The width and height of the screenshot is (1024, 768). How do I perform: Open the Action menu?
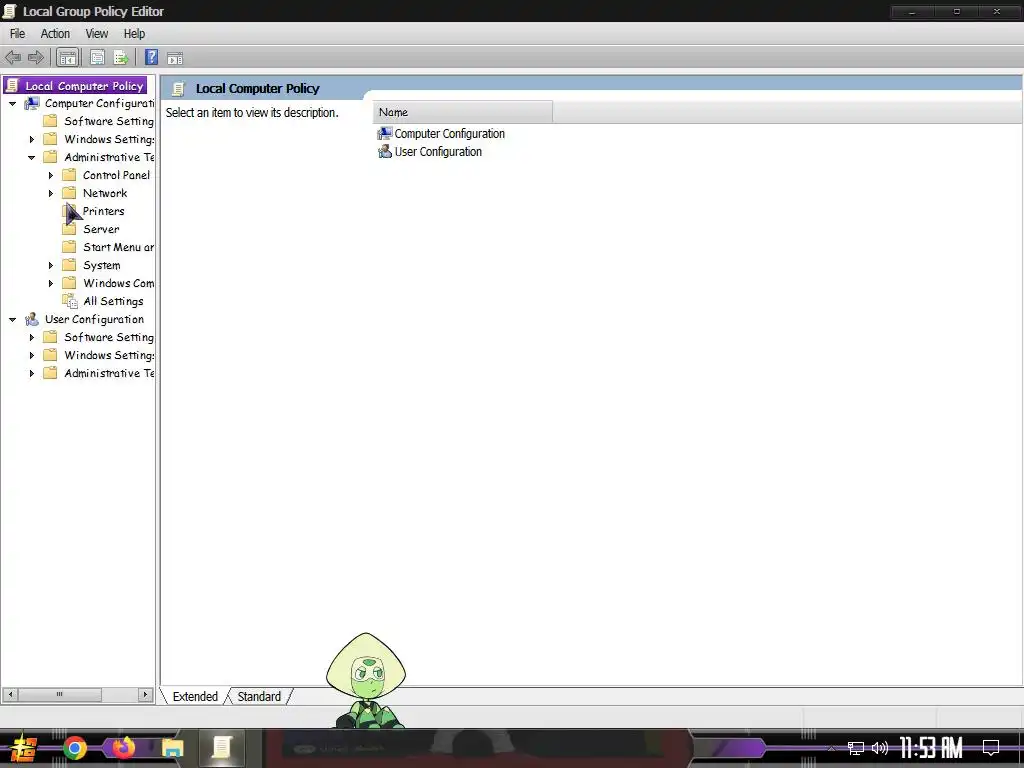pos(55,34)
